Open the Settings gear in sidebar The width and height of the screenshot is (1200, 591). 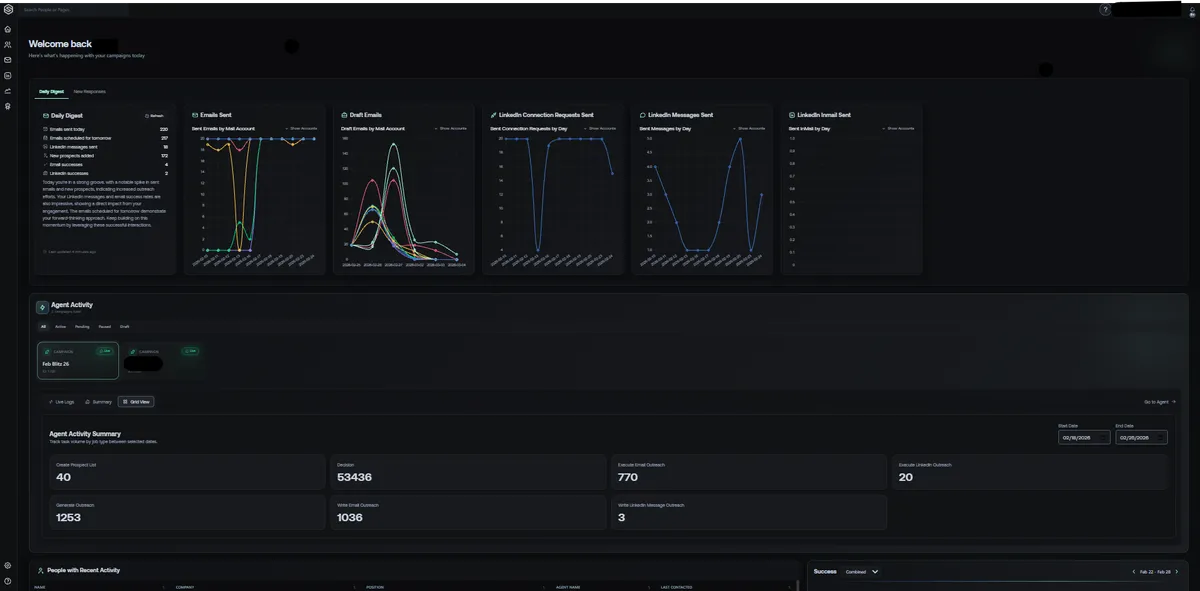pos(7,566)
